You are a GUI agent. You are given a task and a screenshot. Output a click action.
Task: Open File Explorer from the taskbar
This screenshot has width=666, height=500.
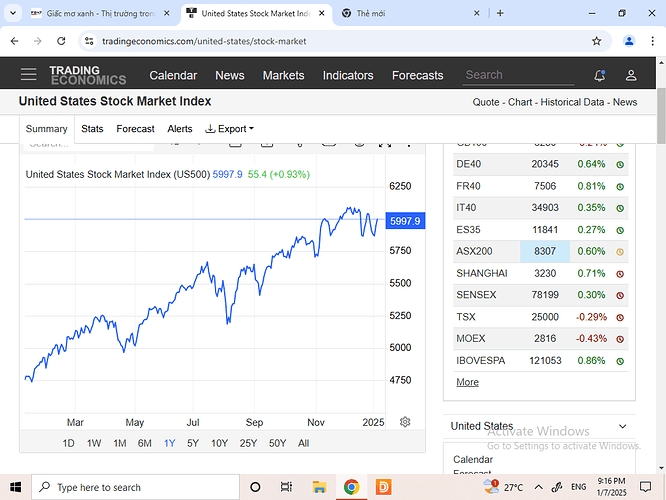pos(319,487)
